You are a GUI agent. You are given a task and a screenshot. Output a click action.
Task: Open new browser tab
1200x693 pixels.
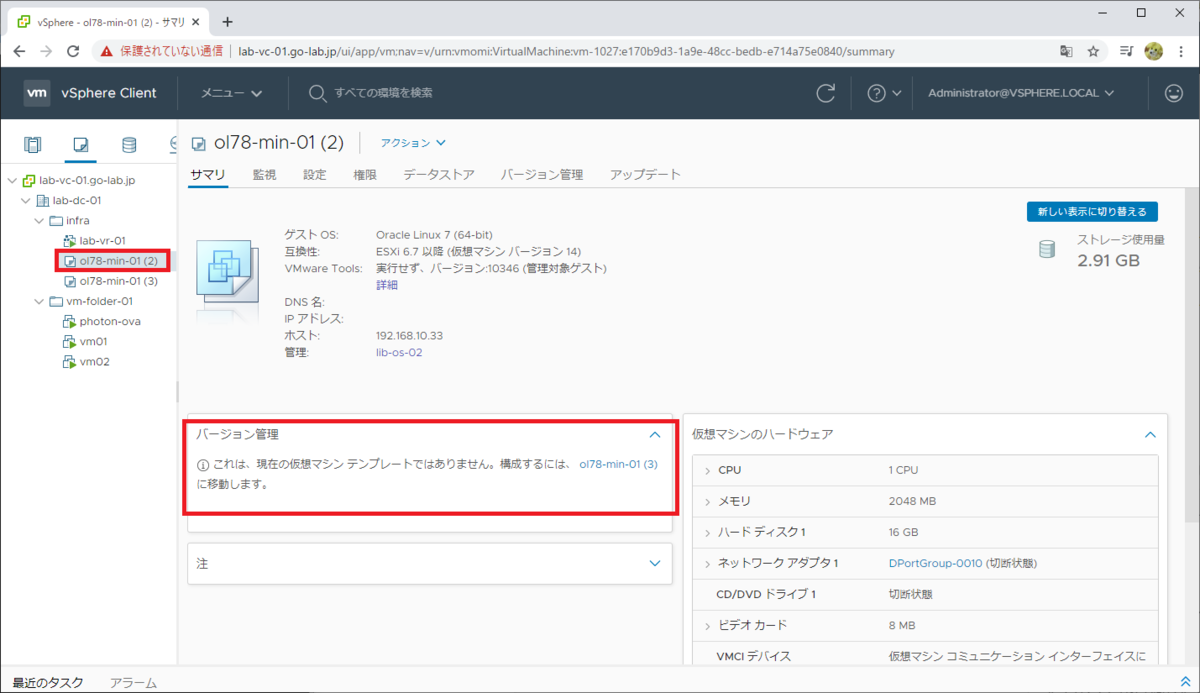[227, 21]
